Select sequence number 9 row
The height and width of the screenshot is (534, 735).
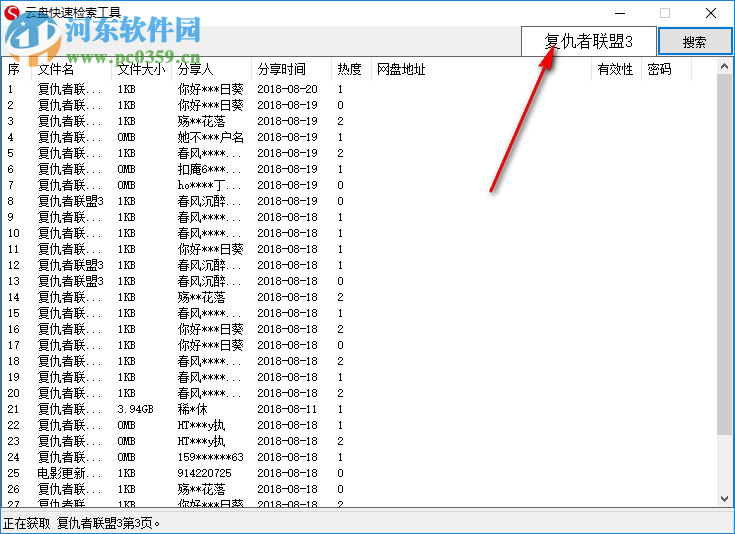pos(10,217)
